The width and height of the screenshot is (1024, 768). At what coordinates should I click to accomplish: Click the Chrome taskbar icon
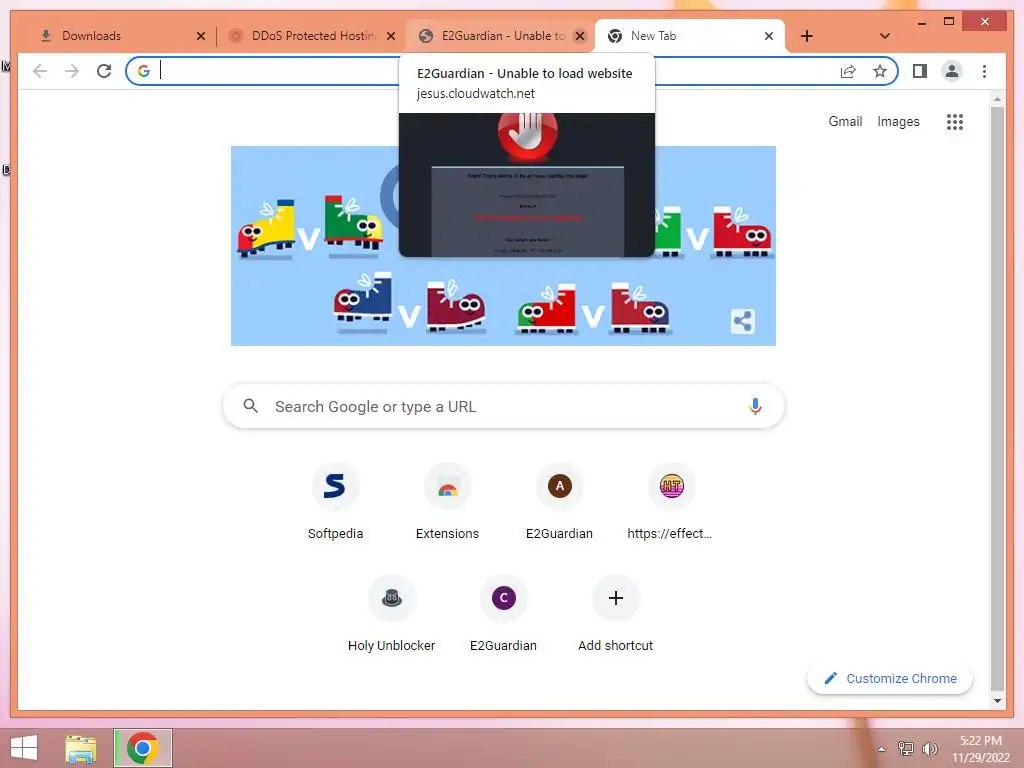coord(143,748)
